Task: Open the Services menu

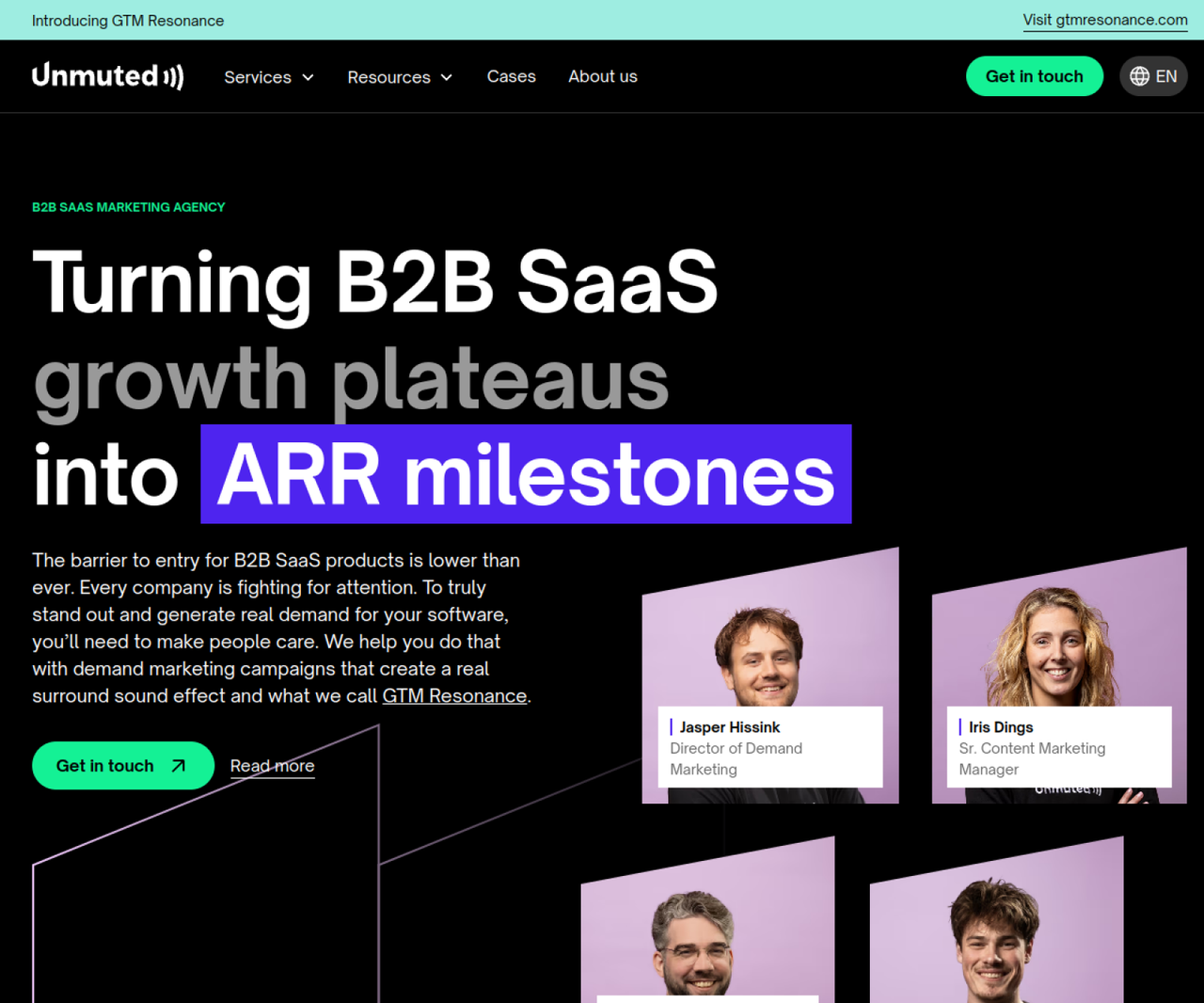Action: click(x=269, y=77)
